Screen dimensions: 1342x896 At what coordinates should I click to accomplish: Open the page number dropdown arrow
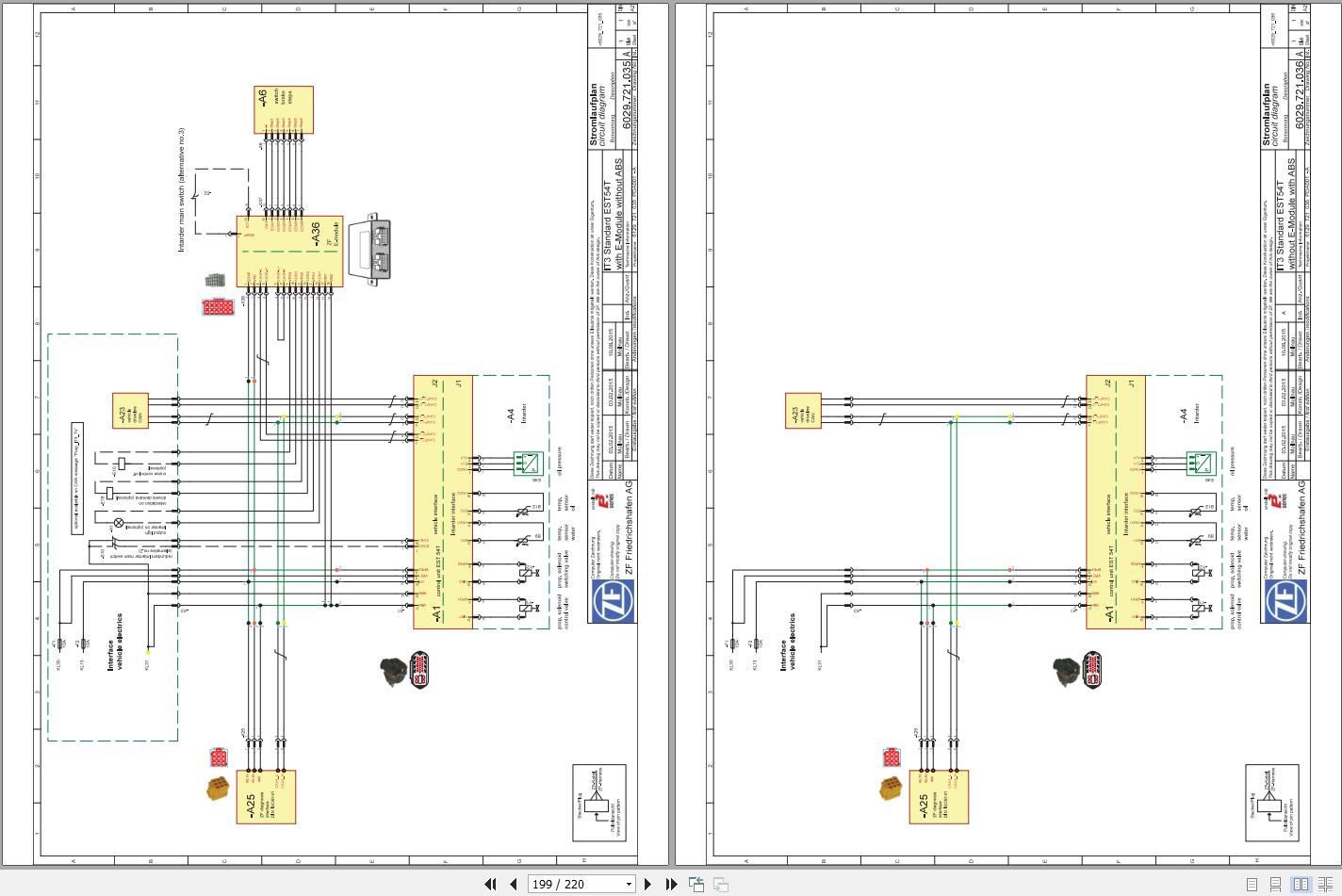pyautogui.click(x=629, y=885)
